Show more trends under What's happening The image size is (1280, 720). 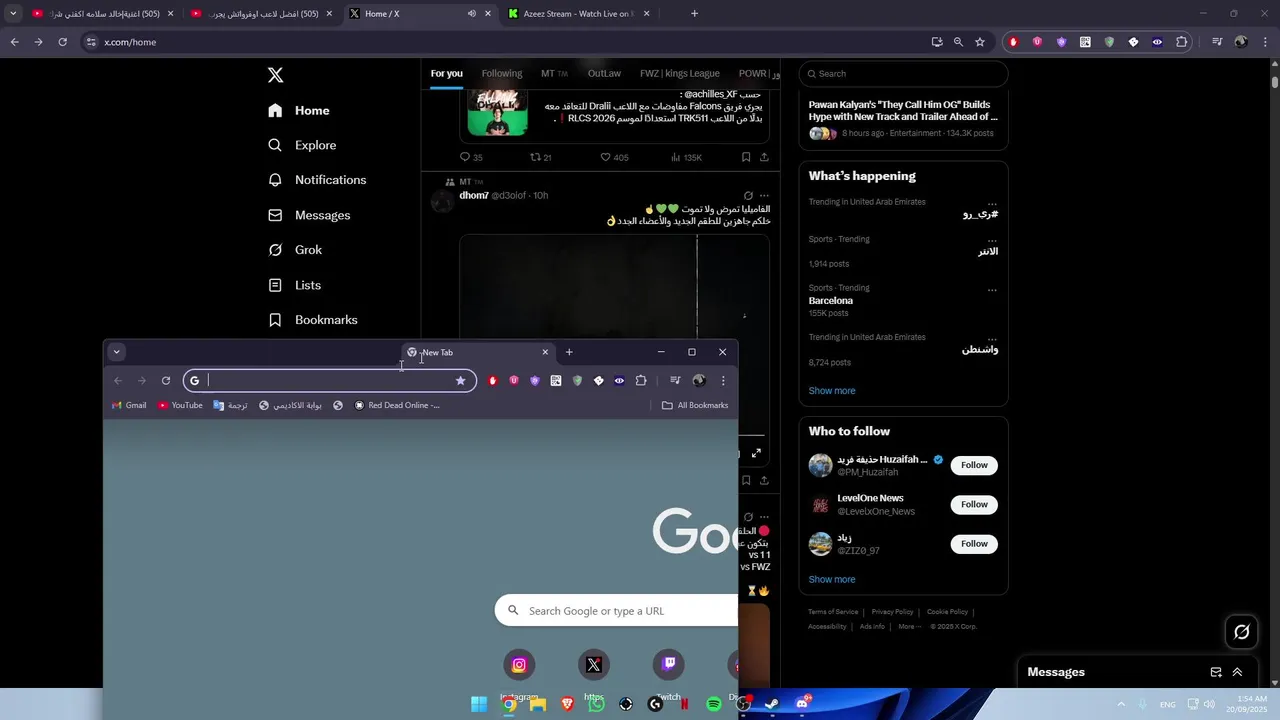(x=832, y=391)
